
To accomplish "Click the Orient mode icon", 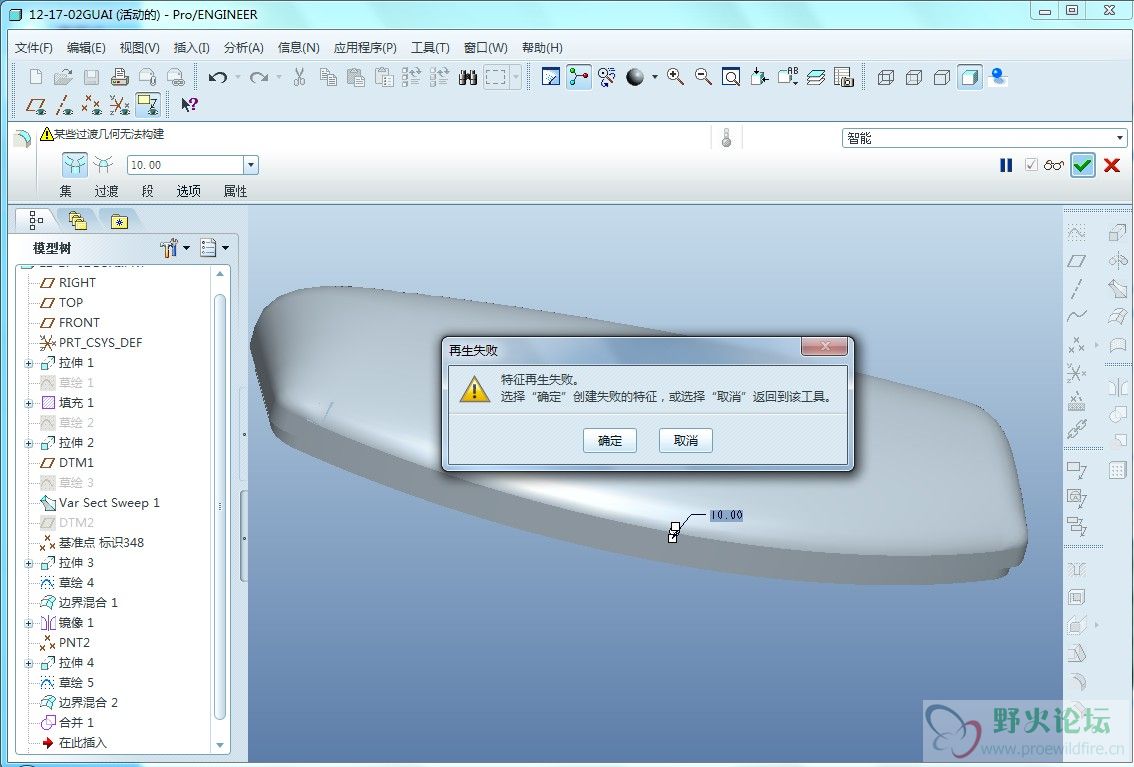I will [x=607, y=77].
